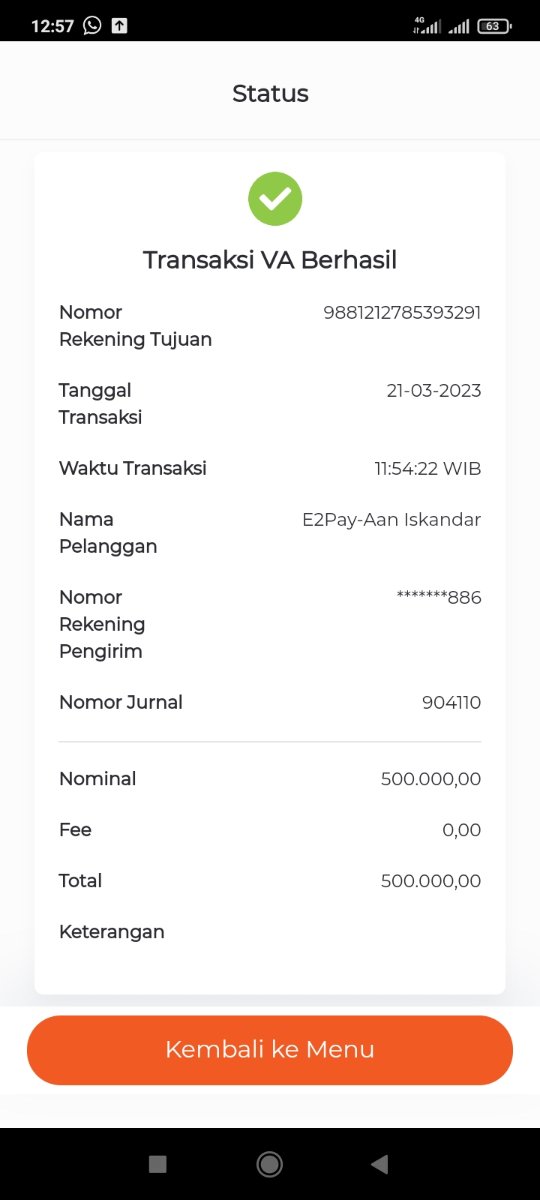540x1200 pixels.
Task: Tap Android square recent apps button
Action: click(157, 1163)
